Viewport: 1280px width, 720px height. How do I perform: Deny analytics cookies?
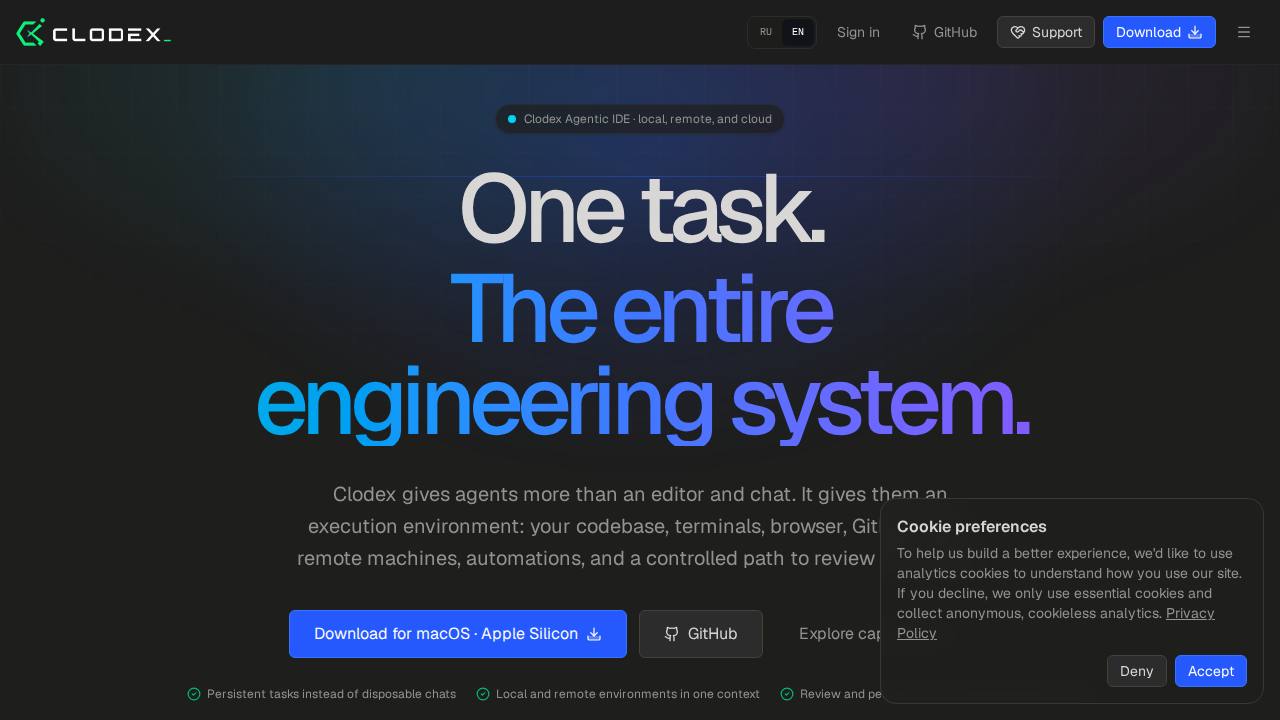point(1137,671)
